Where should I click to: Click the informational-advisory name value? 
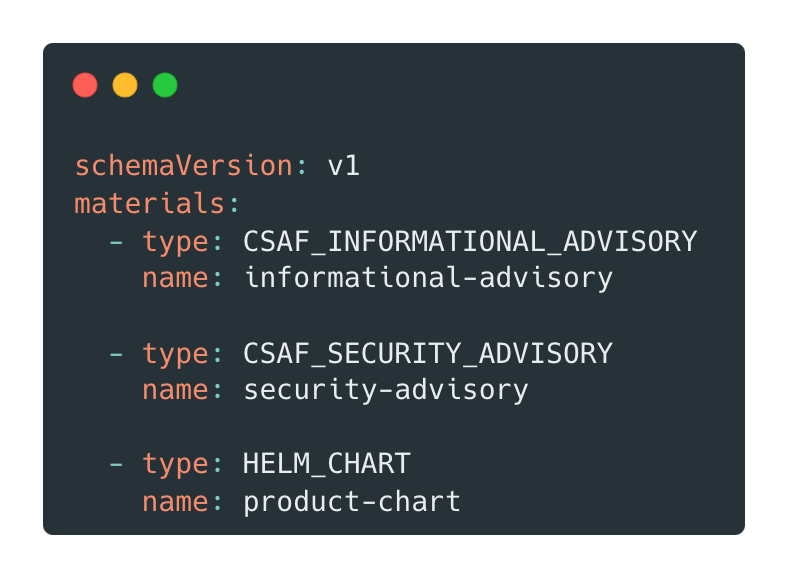click(x=428, y=278)
